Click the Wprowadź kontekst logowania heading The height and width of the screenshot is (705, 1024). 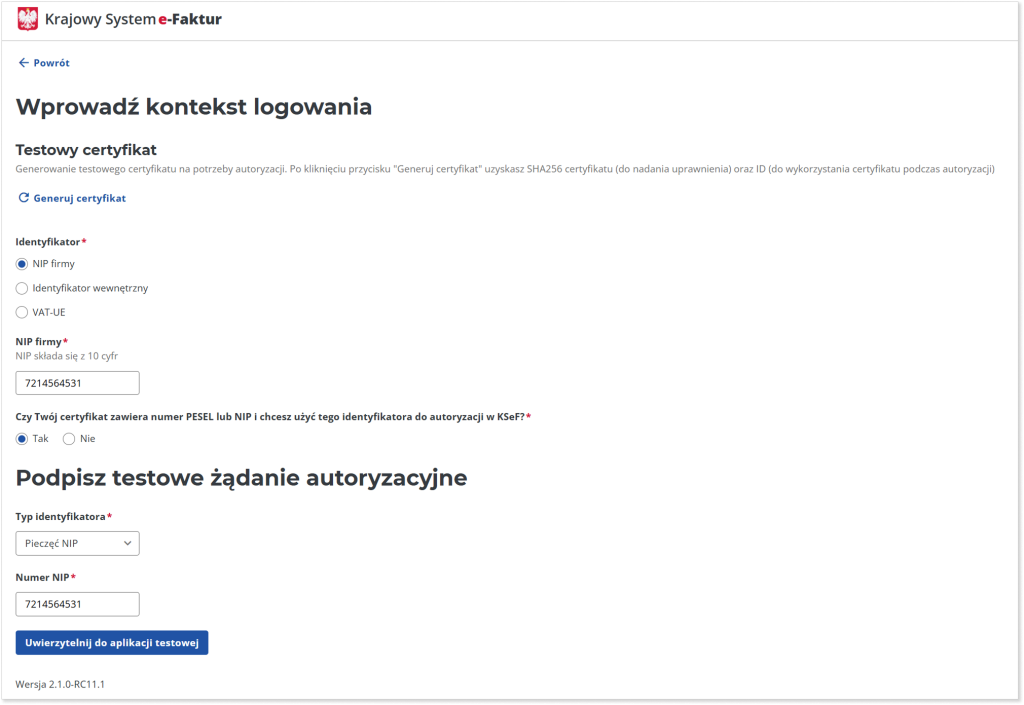click(x=194, y=107)
